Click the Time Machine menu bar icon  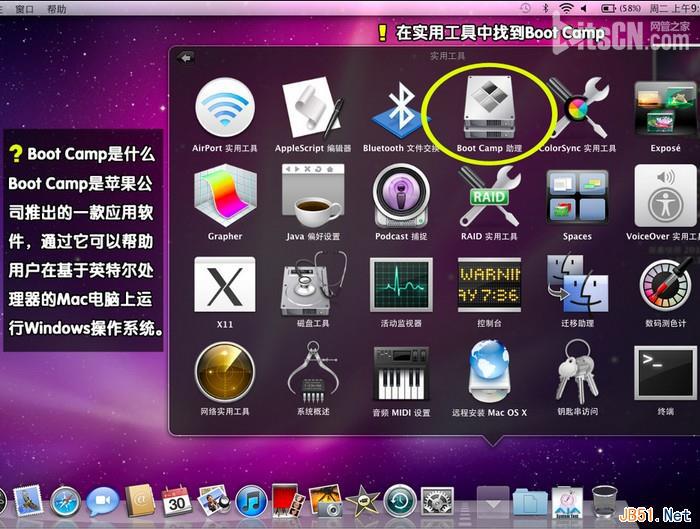[x=525, y=8]
